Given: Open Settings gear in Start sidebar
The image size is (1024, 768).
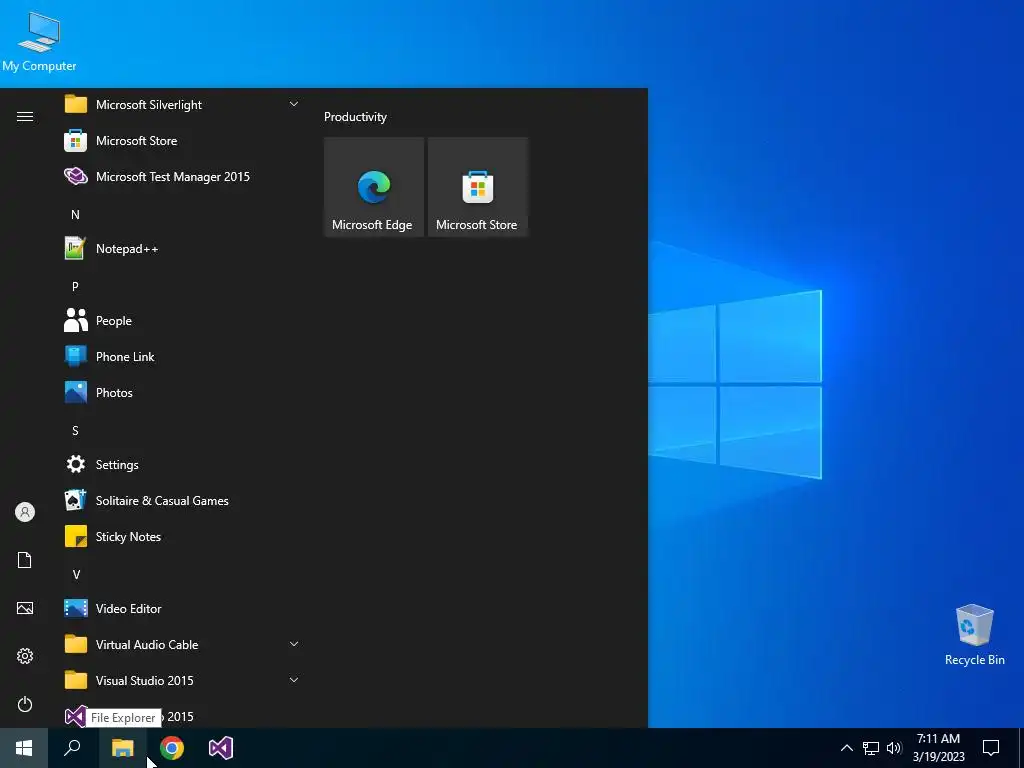Looking at the screenshot, I should point(25,656).
